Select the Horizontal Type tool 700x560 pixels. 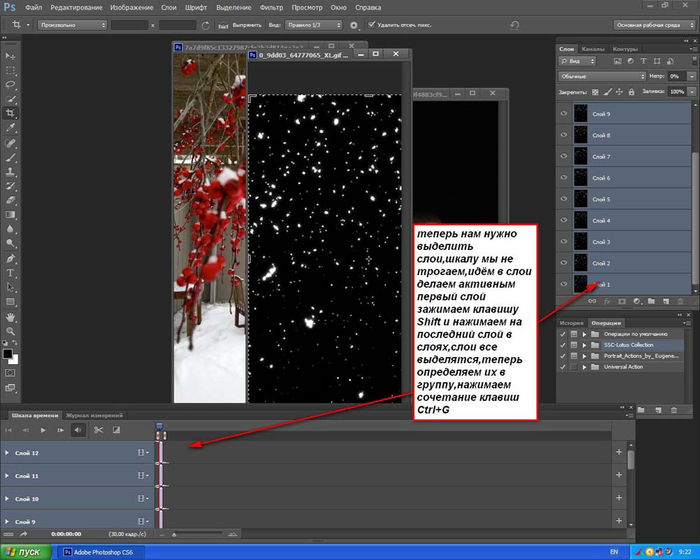point(10,272)
